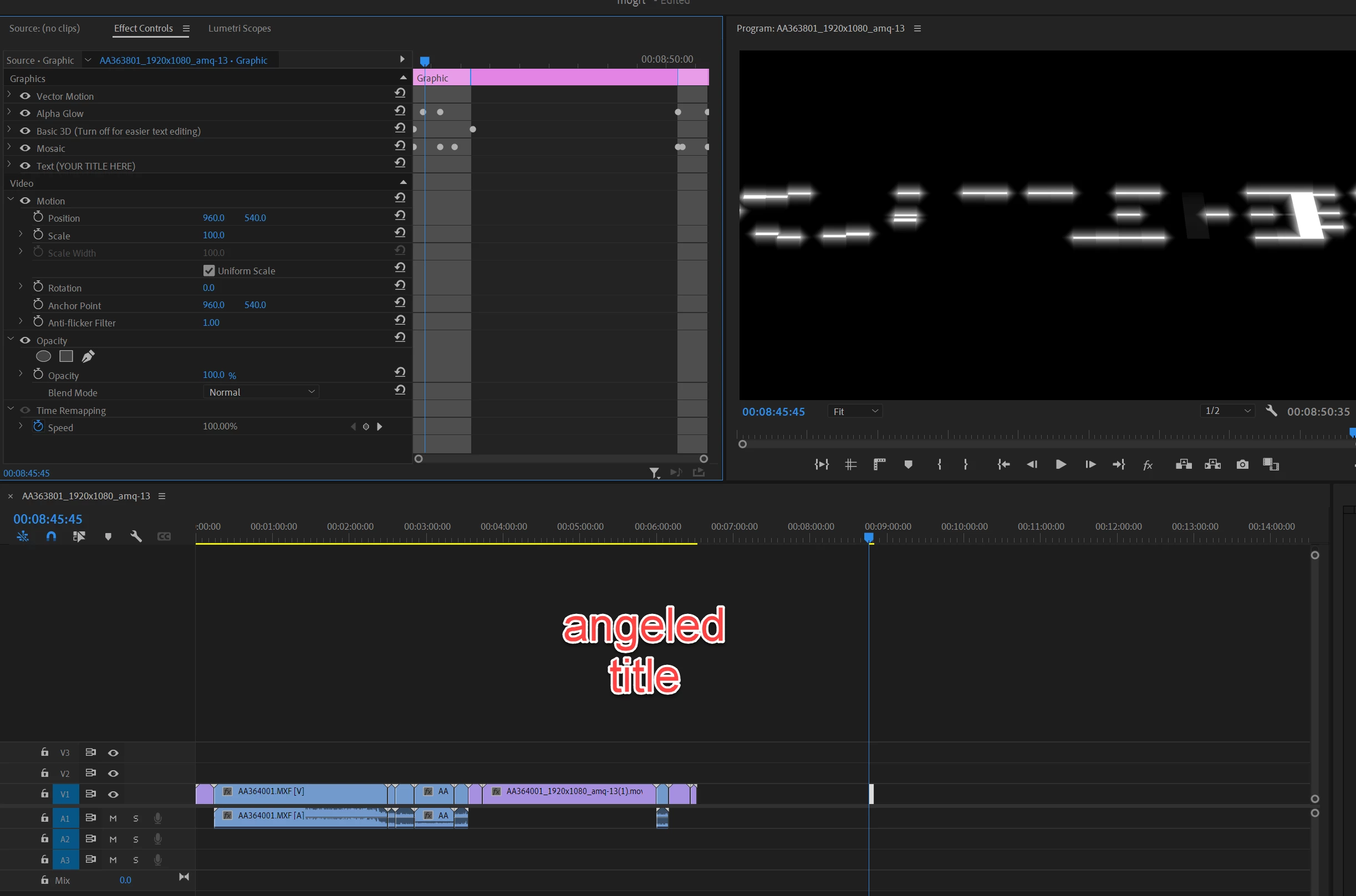The height and width of the screenshot is (896, 1356).
Task: Click the Position X value 960.0
Action: tap(213, 218)
